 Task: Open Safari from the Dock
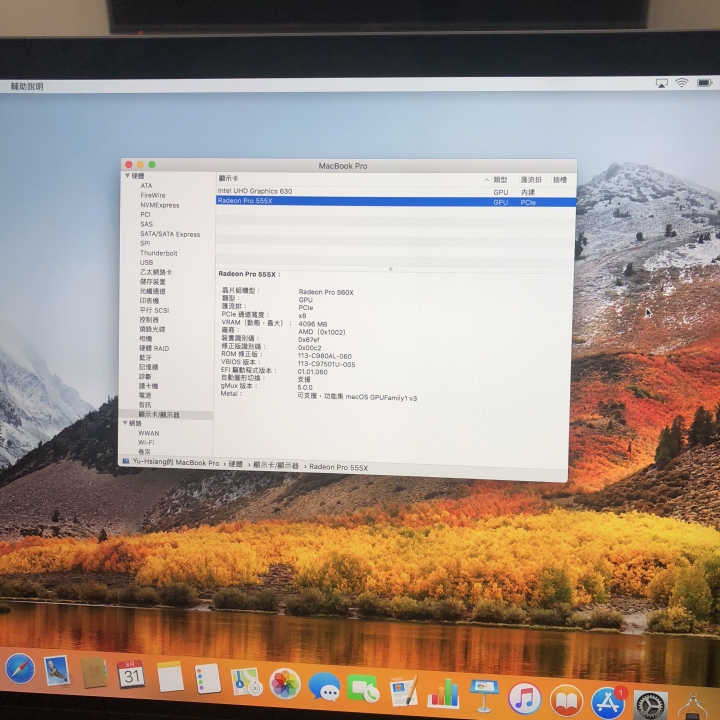20,668
